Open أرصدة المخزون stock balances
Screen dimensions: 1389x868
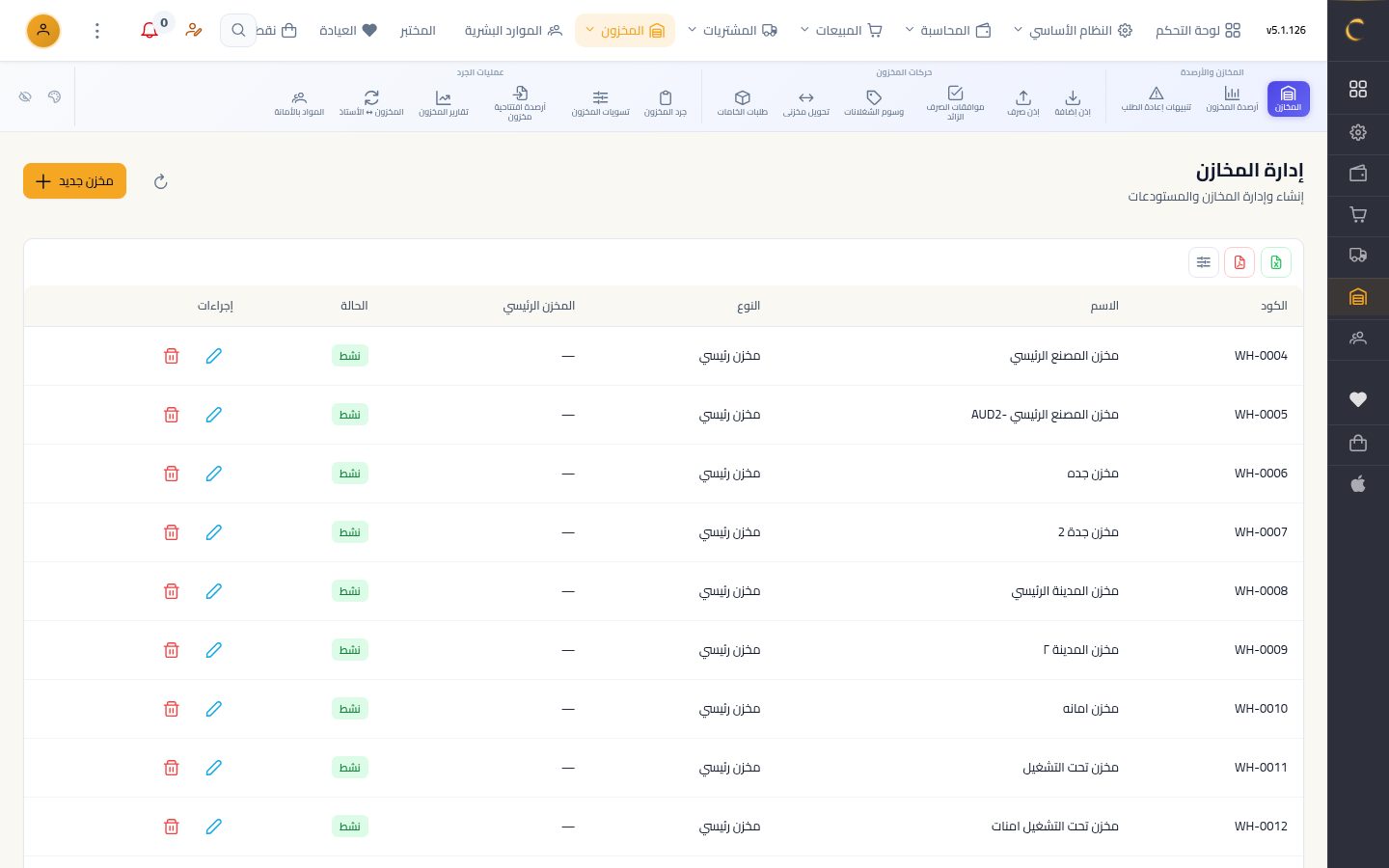[x=1232, y=98]
